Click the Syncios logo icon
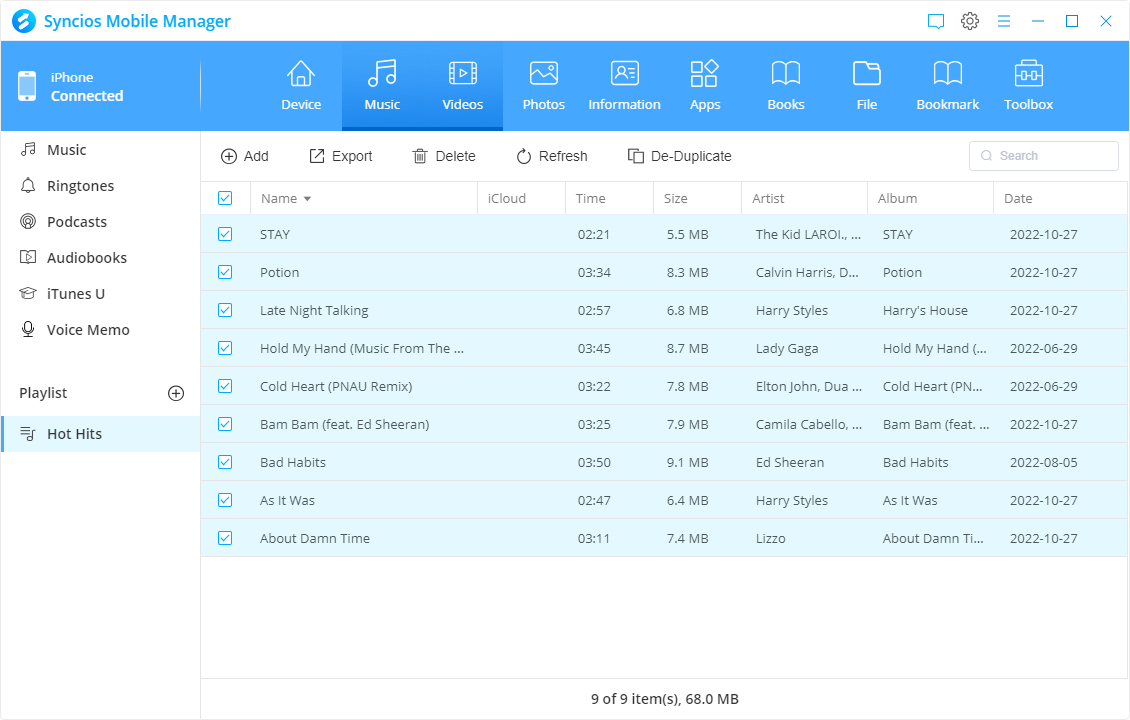The width and height of the screenshot is (1130, 720). [x=24, y=21]
